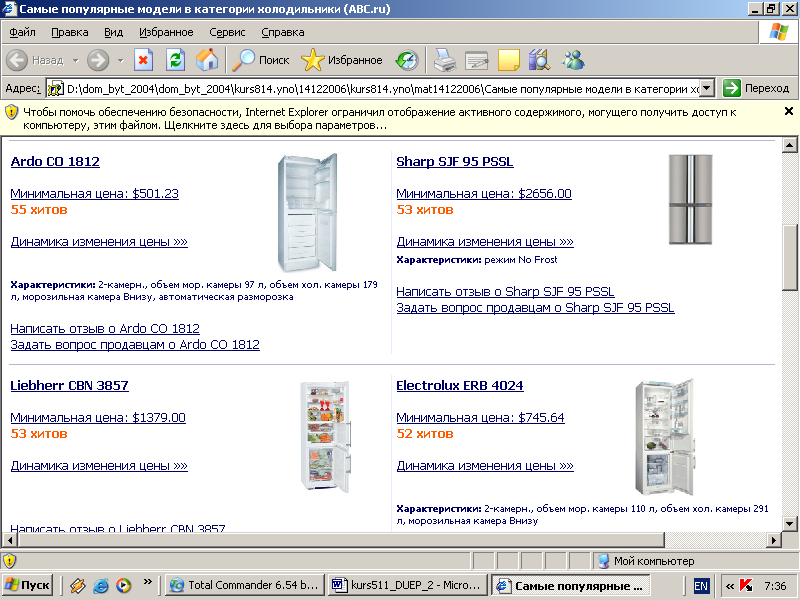Click the Переход (Go) button

(x=757, y=88)
